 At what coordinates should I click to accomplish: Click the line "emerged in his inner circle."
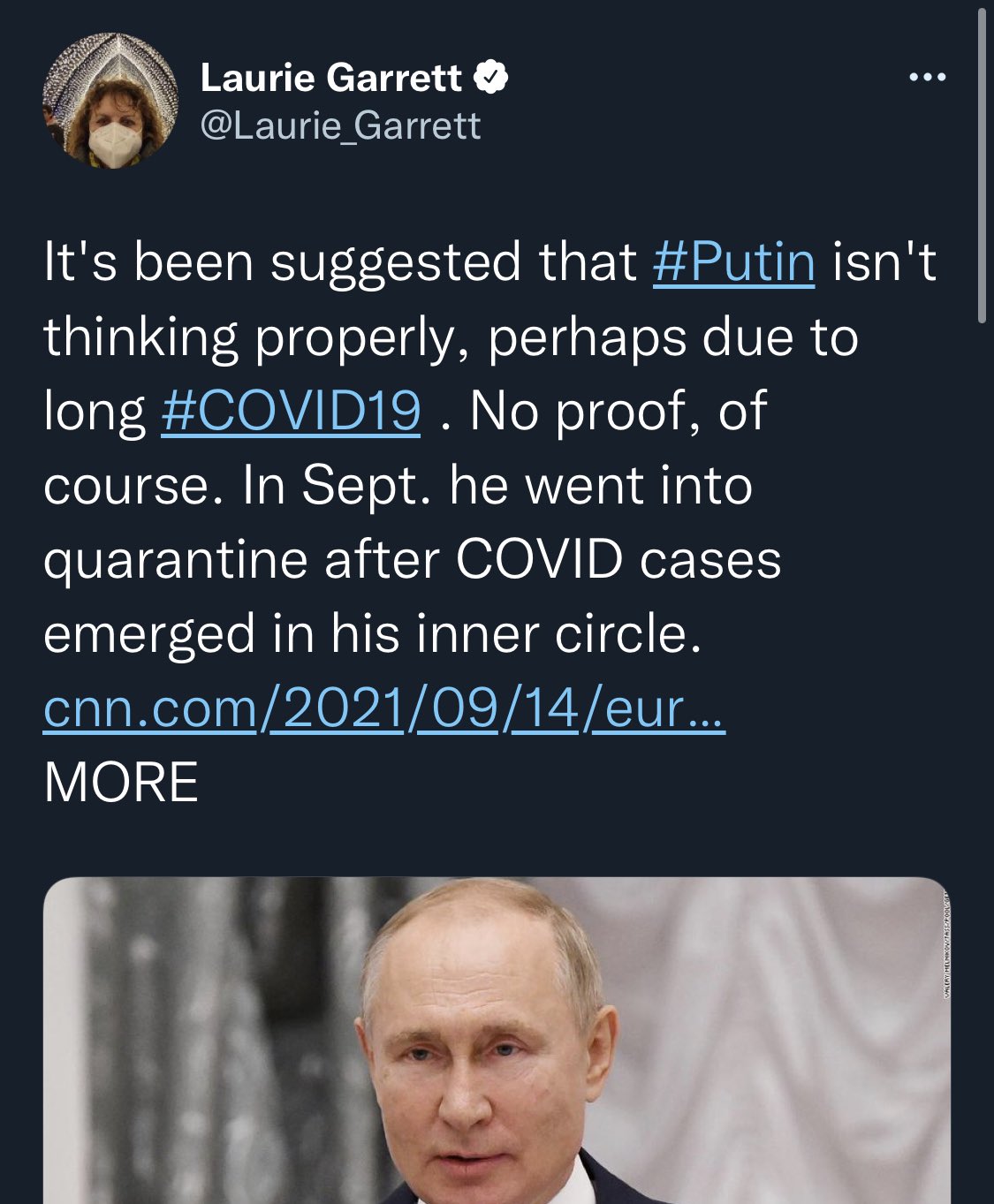pyautogui.click(x=372, y=633)
